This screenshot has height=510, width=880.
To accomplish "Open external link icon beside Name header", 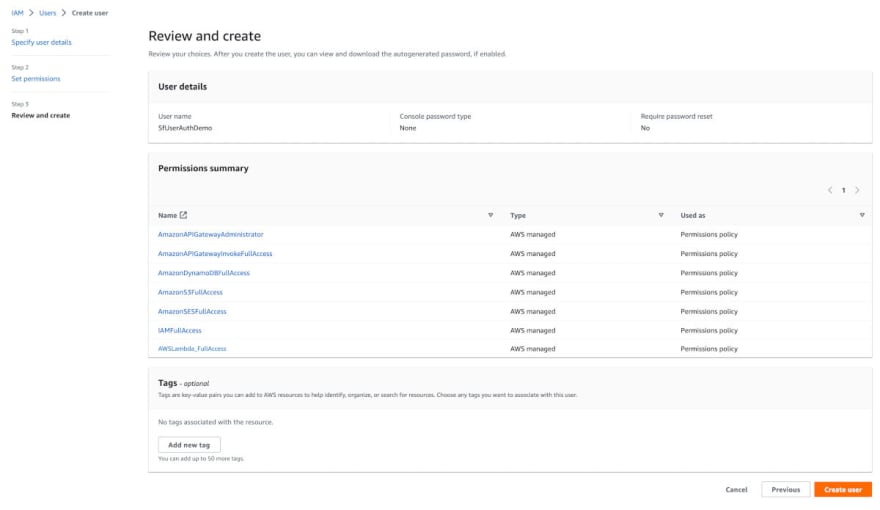I will (184, 215).
